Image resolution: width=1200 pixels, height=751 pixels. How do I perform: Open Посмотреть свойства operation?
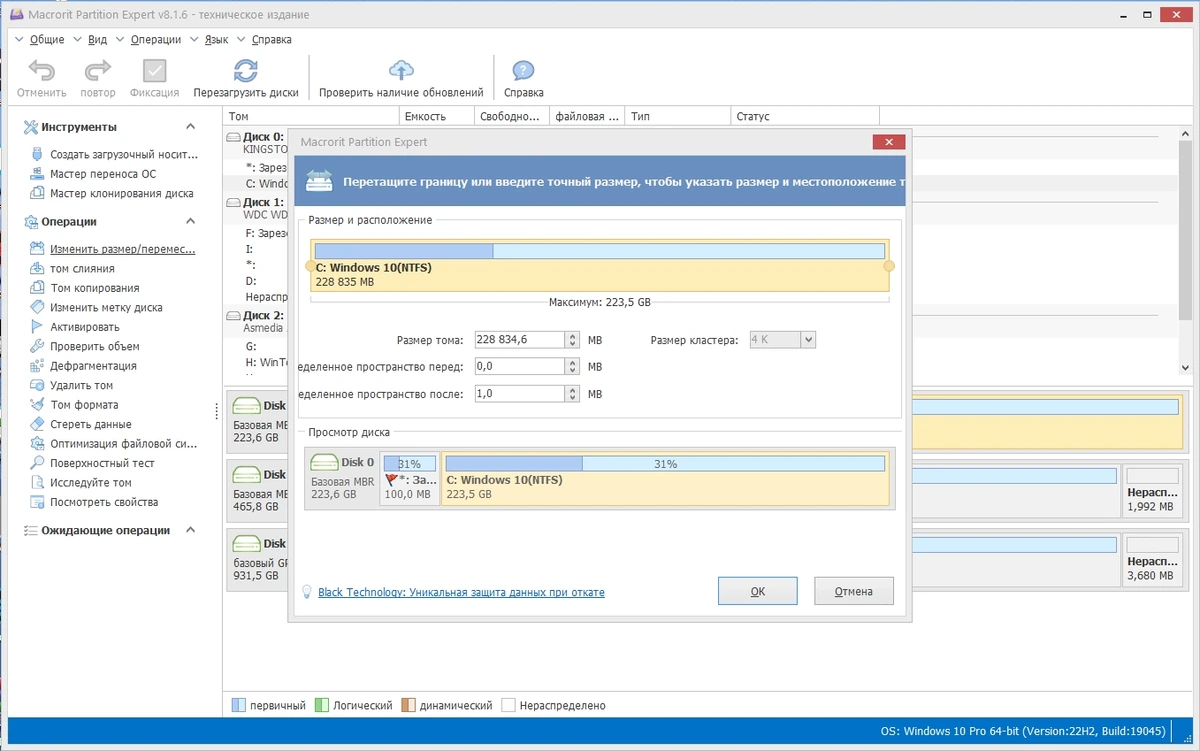click(104, 502)
